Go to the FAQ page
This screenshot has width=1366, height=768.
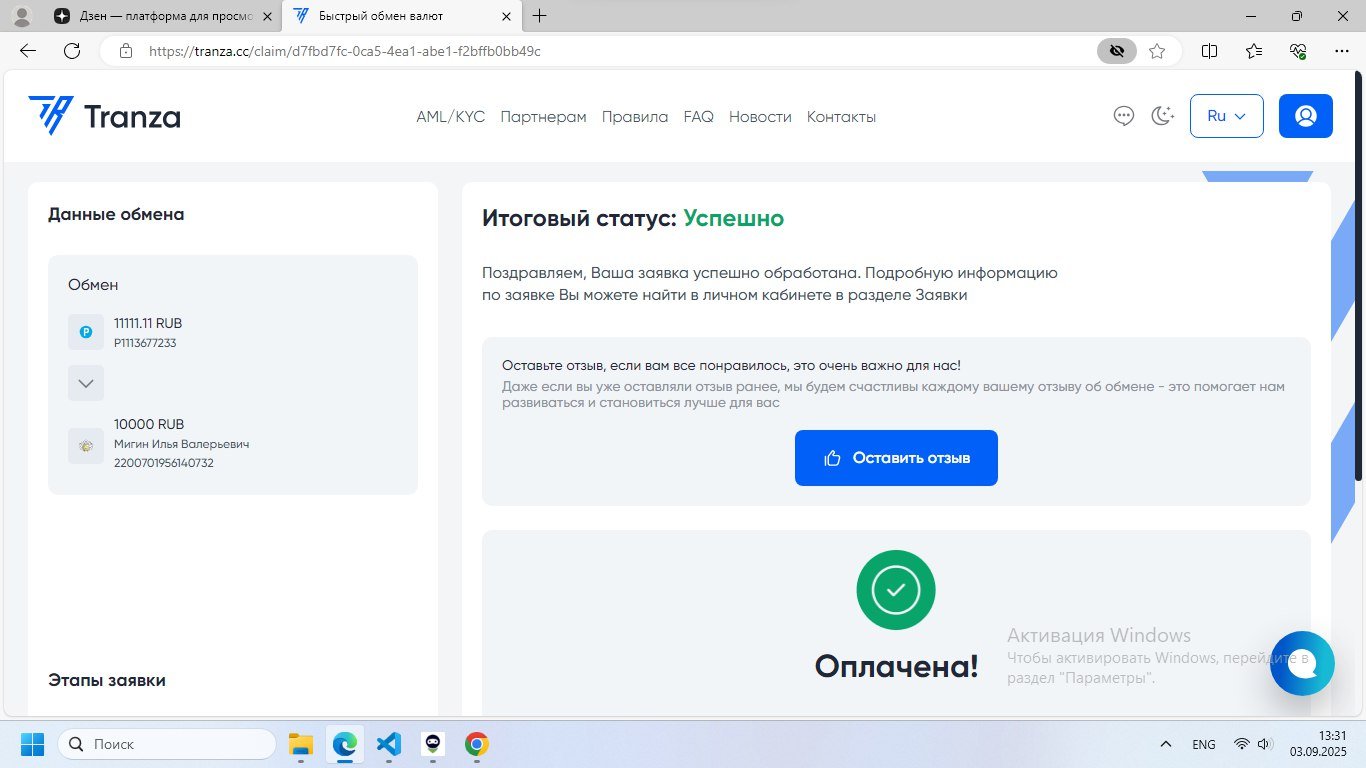[x=698, y=117]
